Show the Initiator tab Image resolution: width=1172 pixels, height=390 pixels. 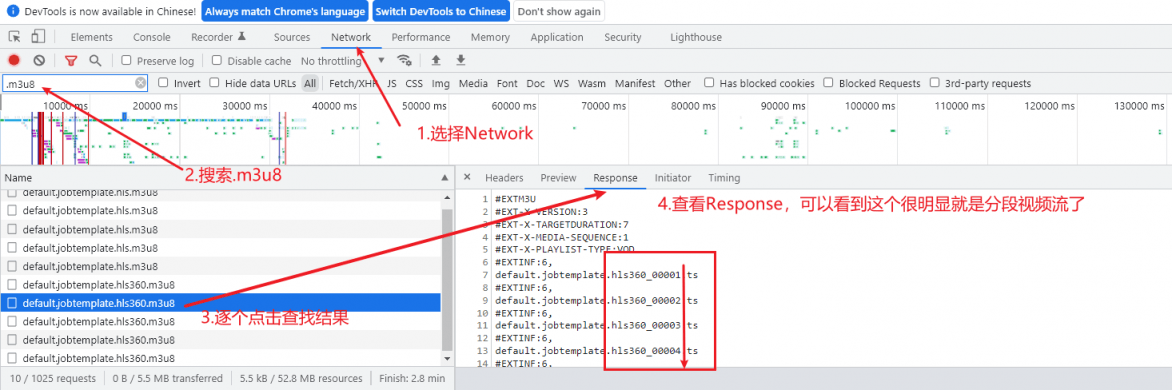pyautogui.click(x=673, y=178)
